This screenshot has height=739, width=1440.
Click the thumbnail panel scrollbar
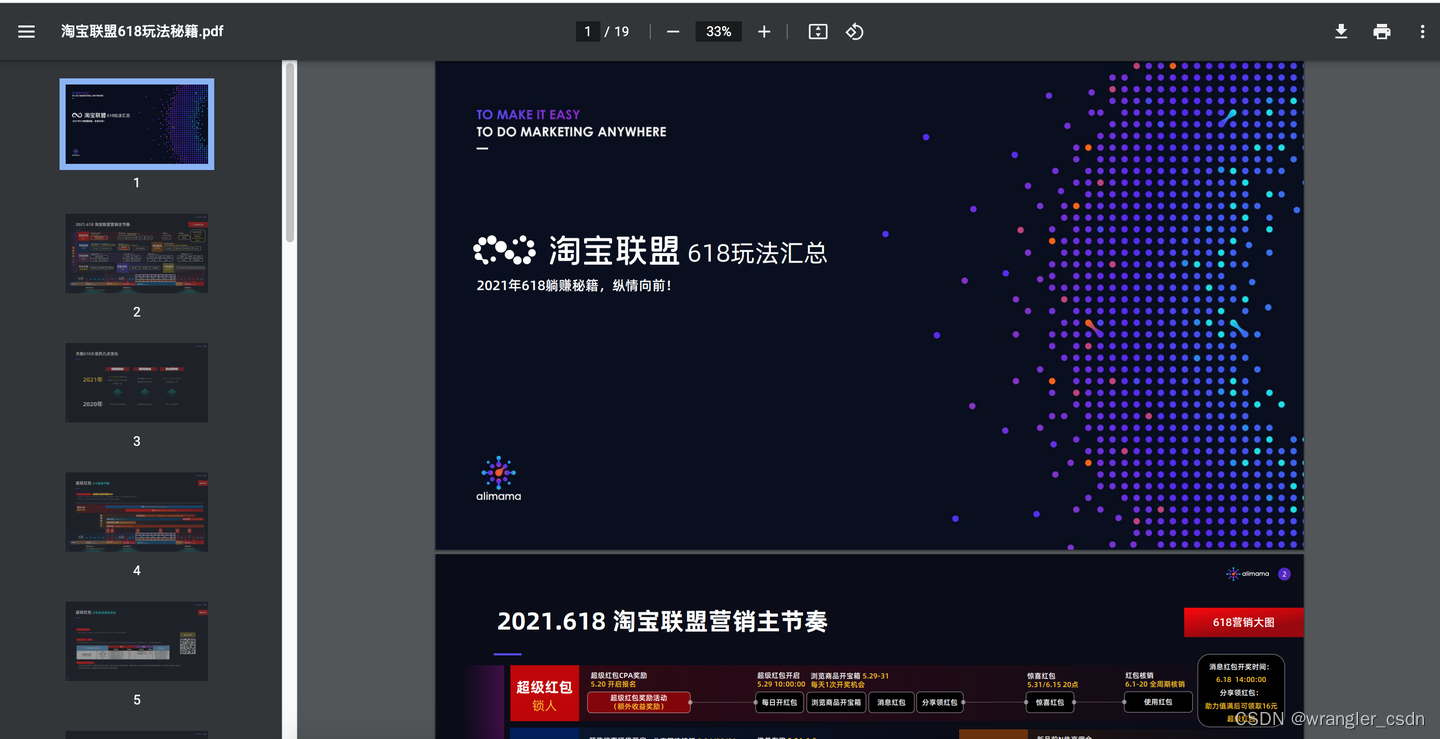coord(290,153)
